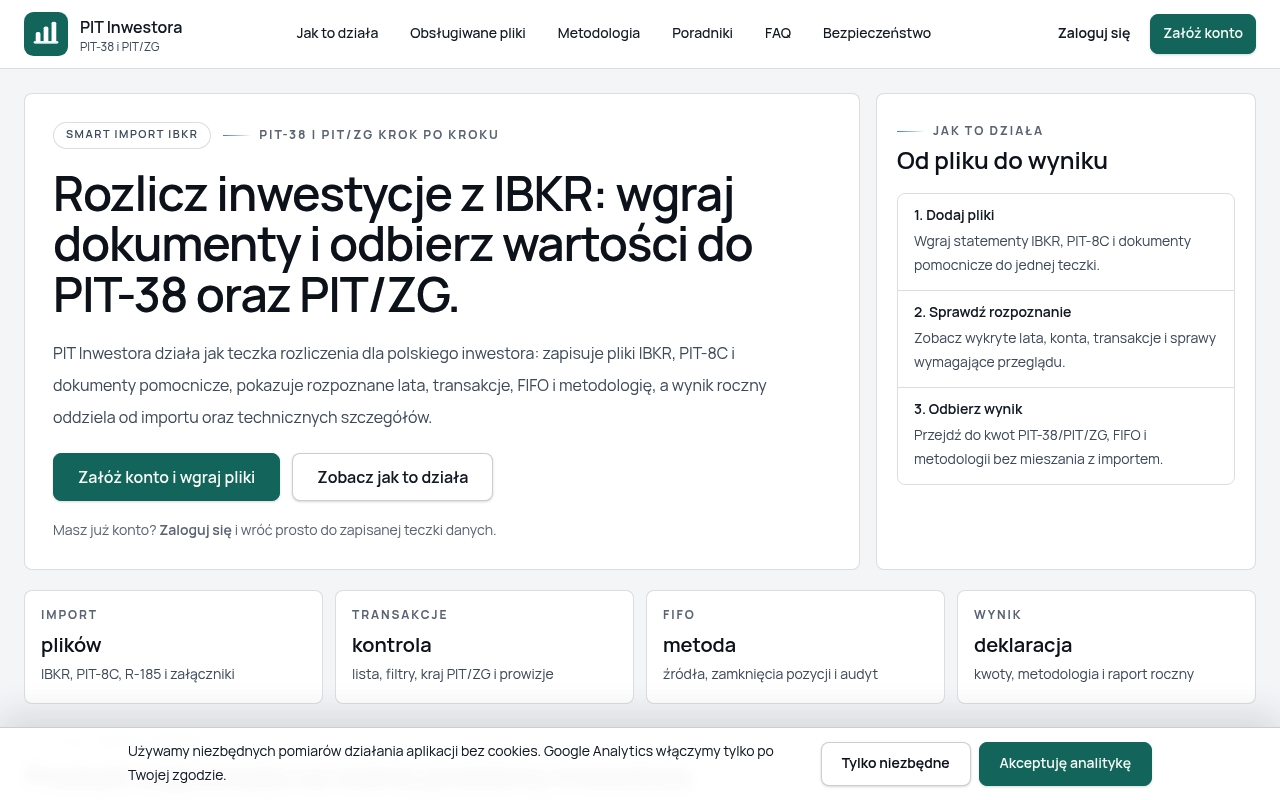The image size is (1280, 800).
Task: Select the step 2. Sprawdź rozpoznanie
Action: coord(1066,339)
